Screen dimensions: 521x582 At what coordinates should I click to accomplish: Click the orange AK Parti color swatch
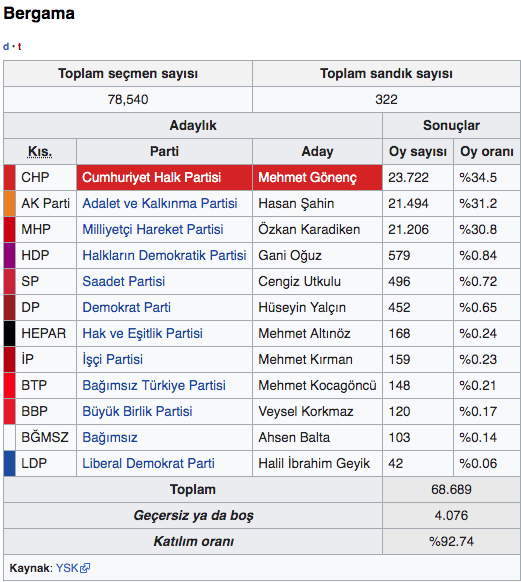click(x=10, y=203)
